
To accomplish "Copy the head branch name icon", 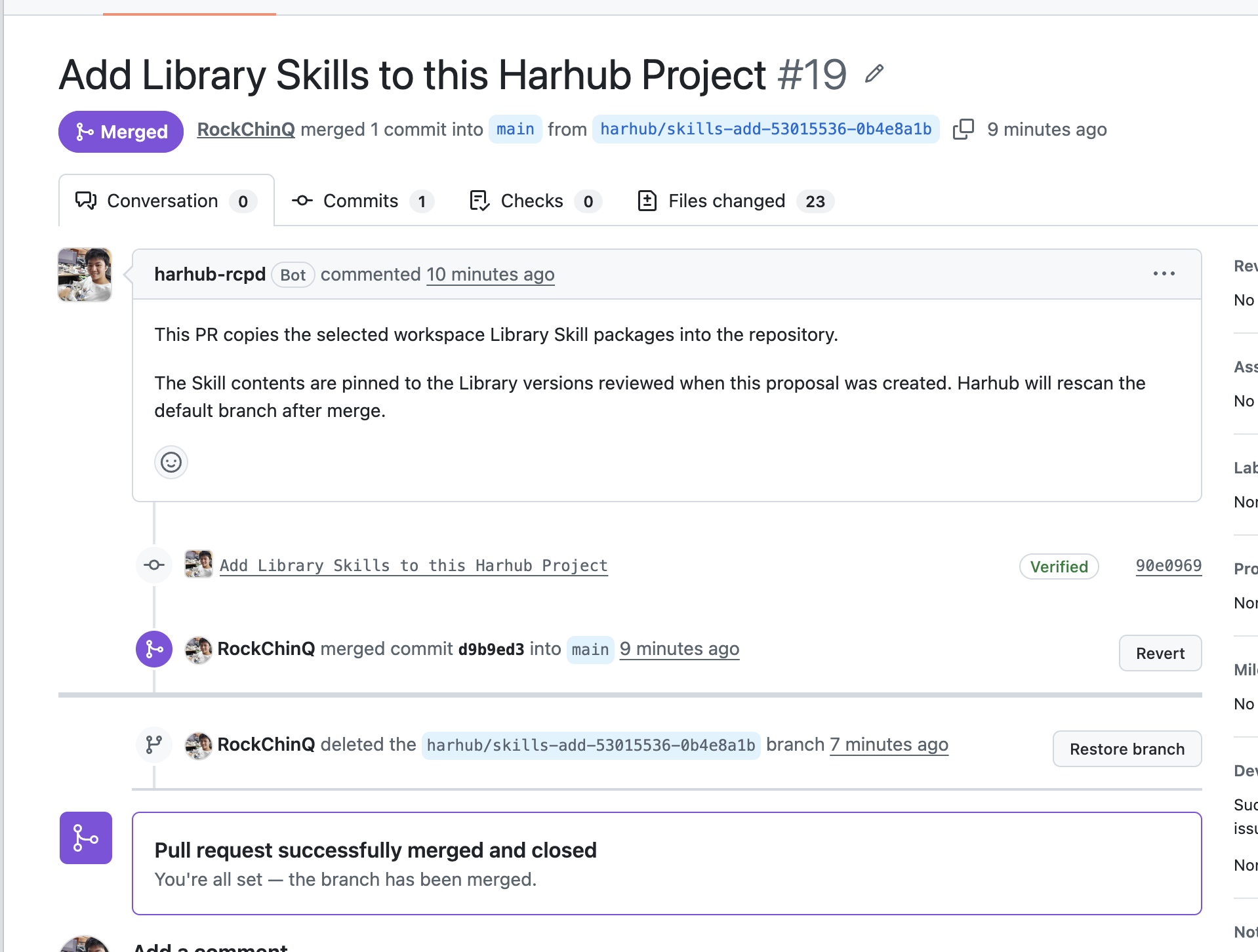I will (x=963, y=129).
